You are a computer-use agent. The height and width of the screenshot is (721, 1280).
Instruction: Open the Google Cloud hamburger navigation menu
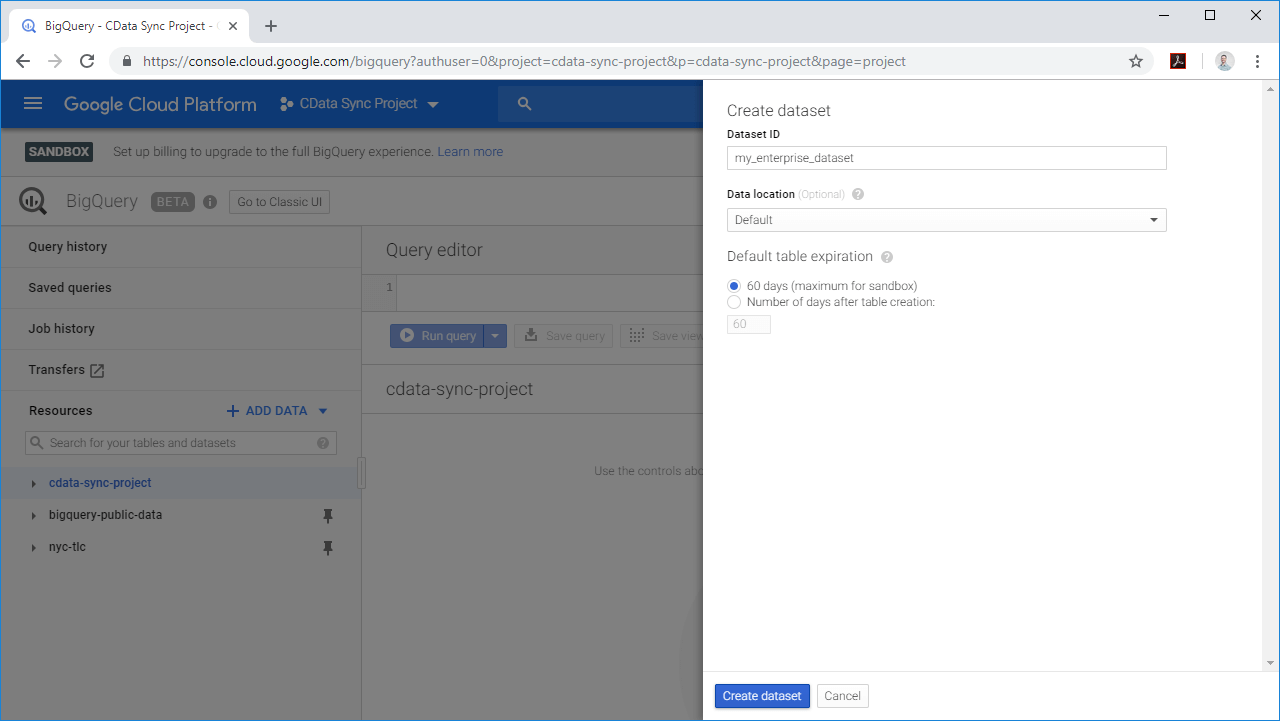click(33, 104)
